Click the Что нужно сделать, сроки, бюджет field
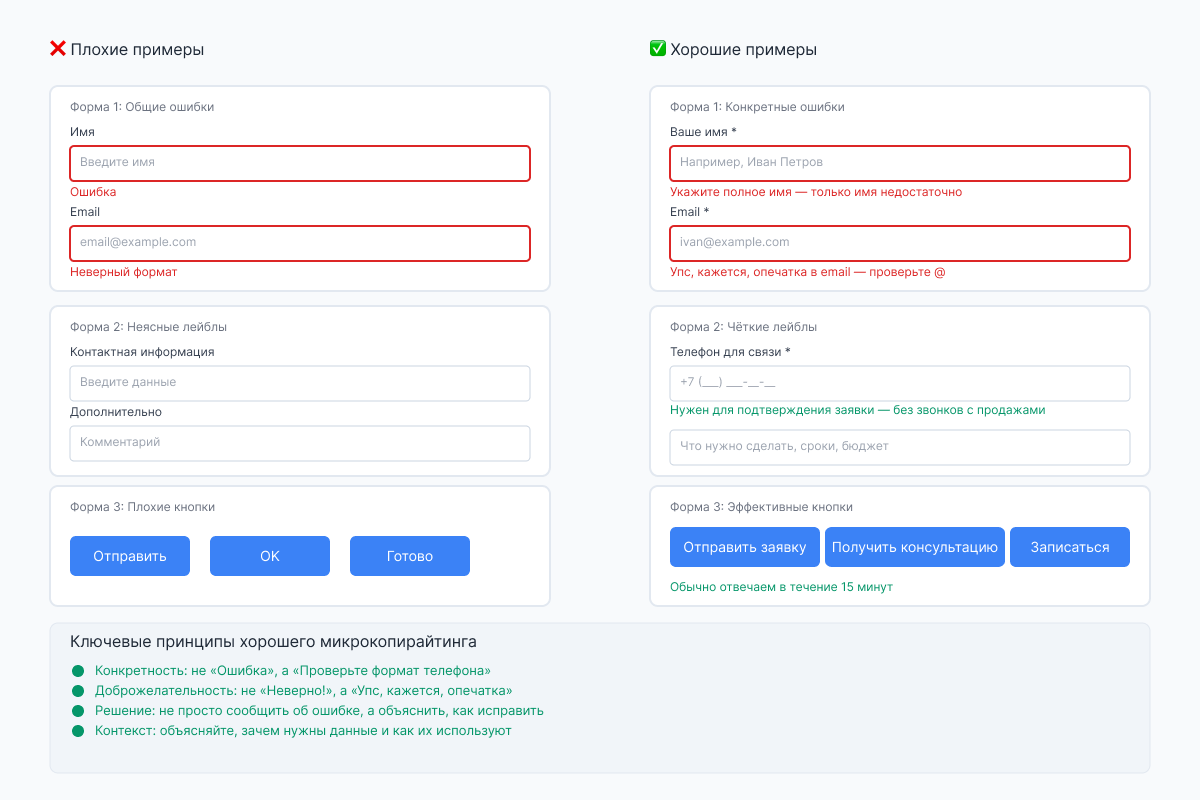 click(x=900, y=447)
